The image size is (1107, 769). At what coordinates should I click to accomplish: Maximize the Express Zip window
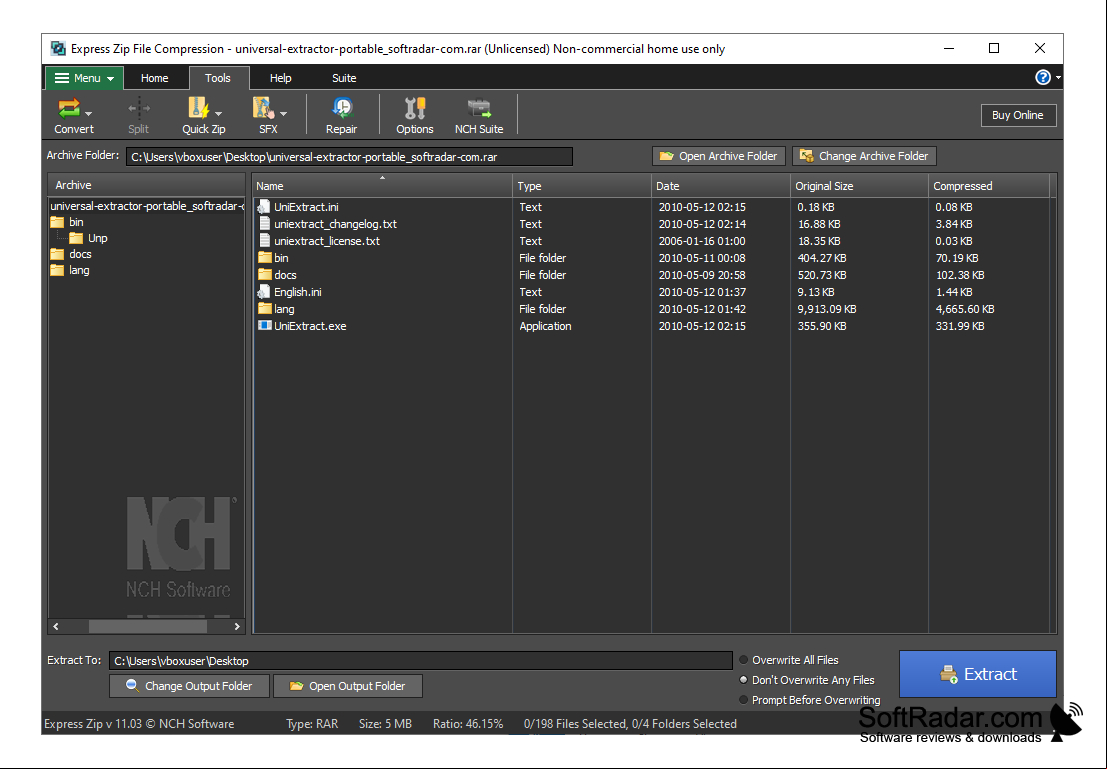click(x=994, y=48)
